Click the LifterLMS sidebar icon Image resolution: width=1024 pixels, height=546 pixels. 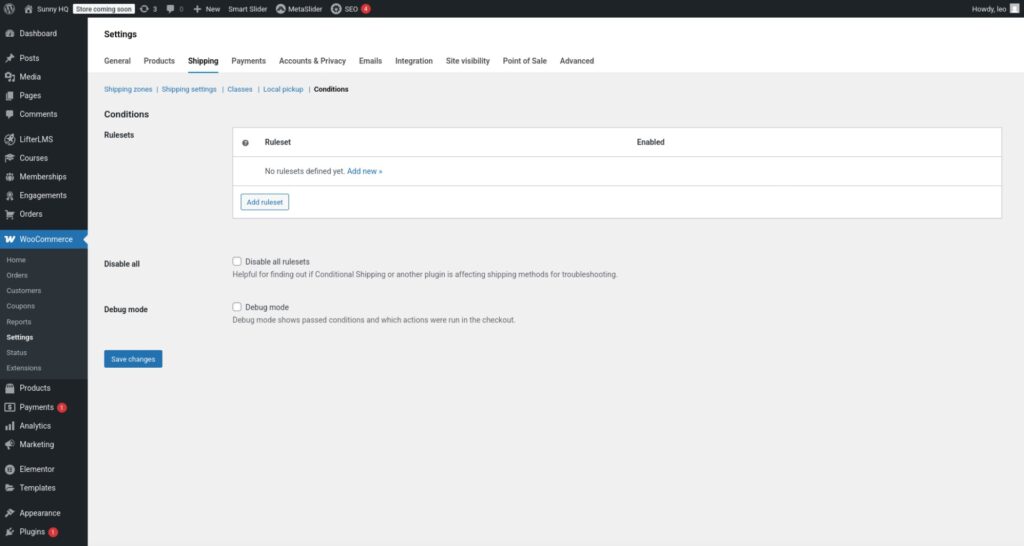[10, 139]
